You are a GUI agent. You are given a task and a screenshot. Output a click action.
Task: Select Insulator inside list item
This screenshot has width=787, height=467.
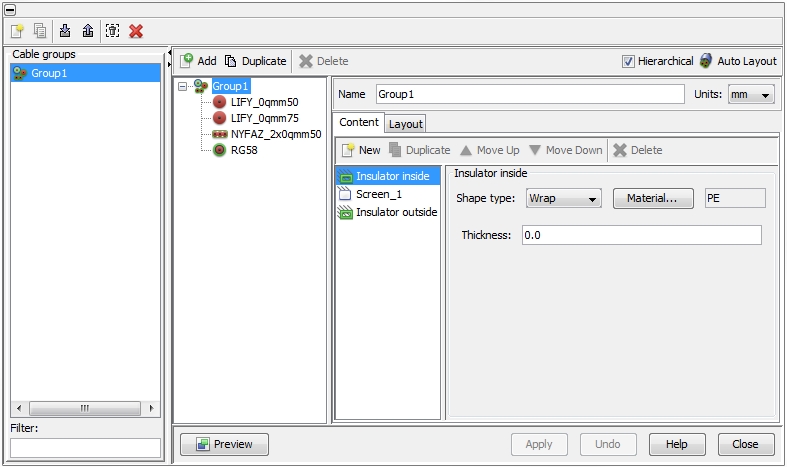point(388,176)
